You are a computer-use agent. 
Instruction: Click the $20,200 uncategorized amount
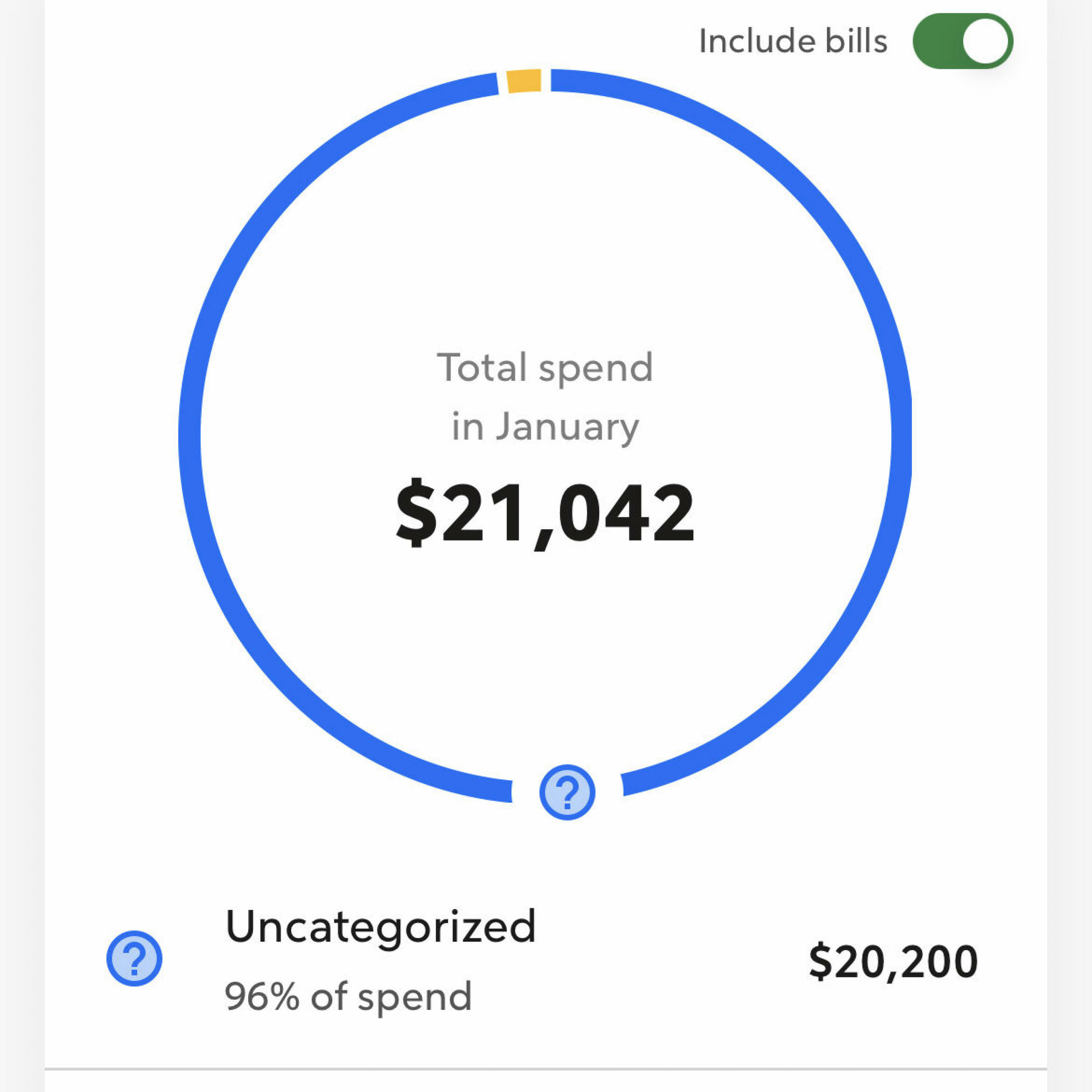tap(893, 961)
